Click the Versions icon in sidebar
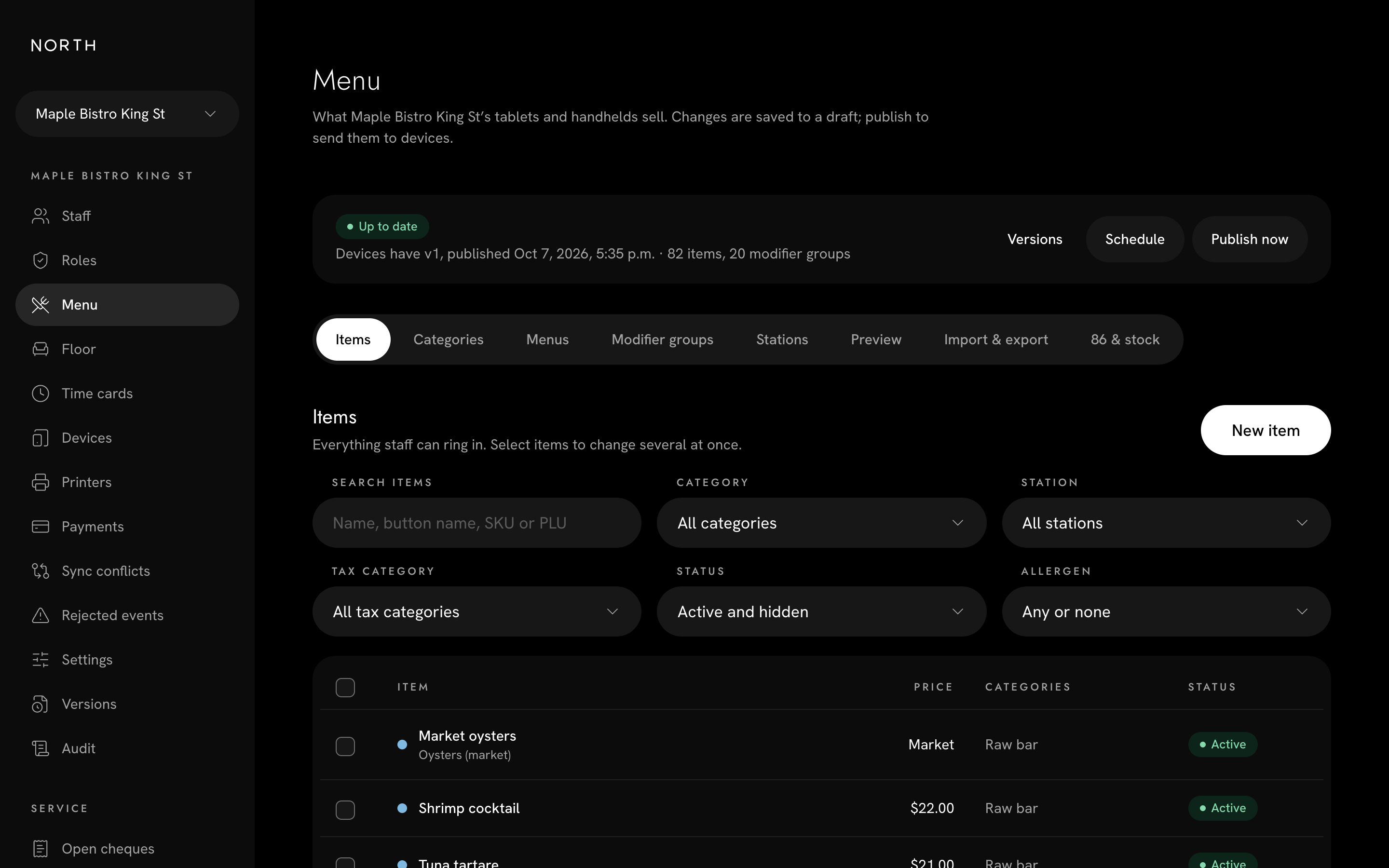 (40, 704)
